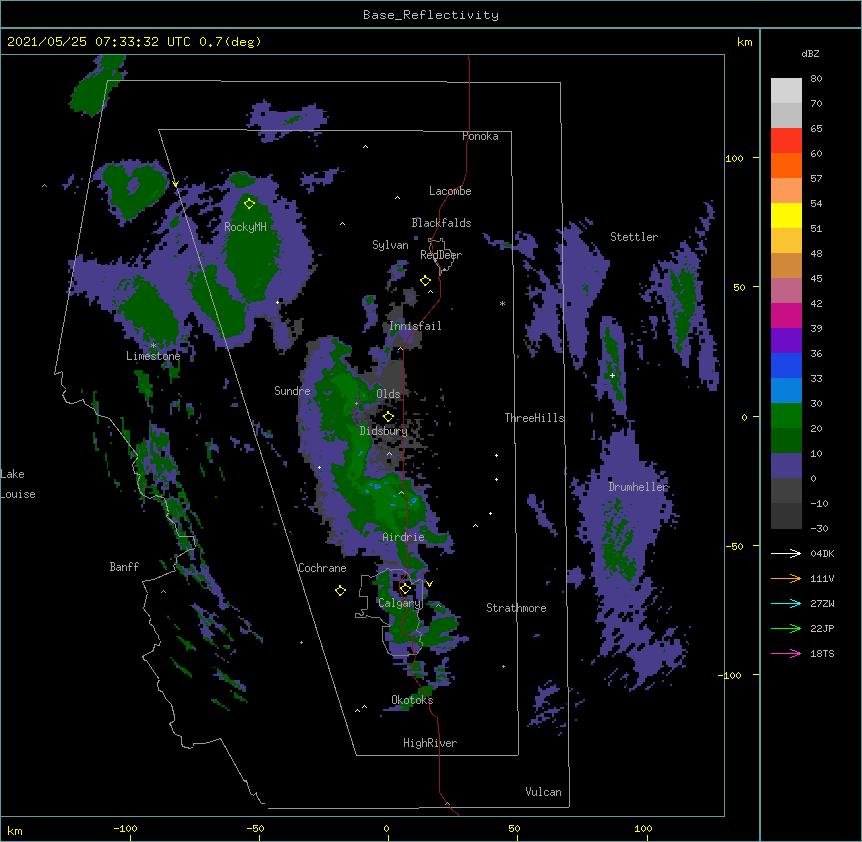Click the timestamp 2021/05/25 07:33:32 UTC
Screen dimensions: 862x842
99,42
